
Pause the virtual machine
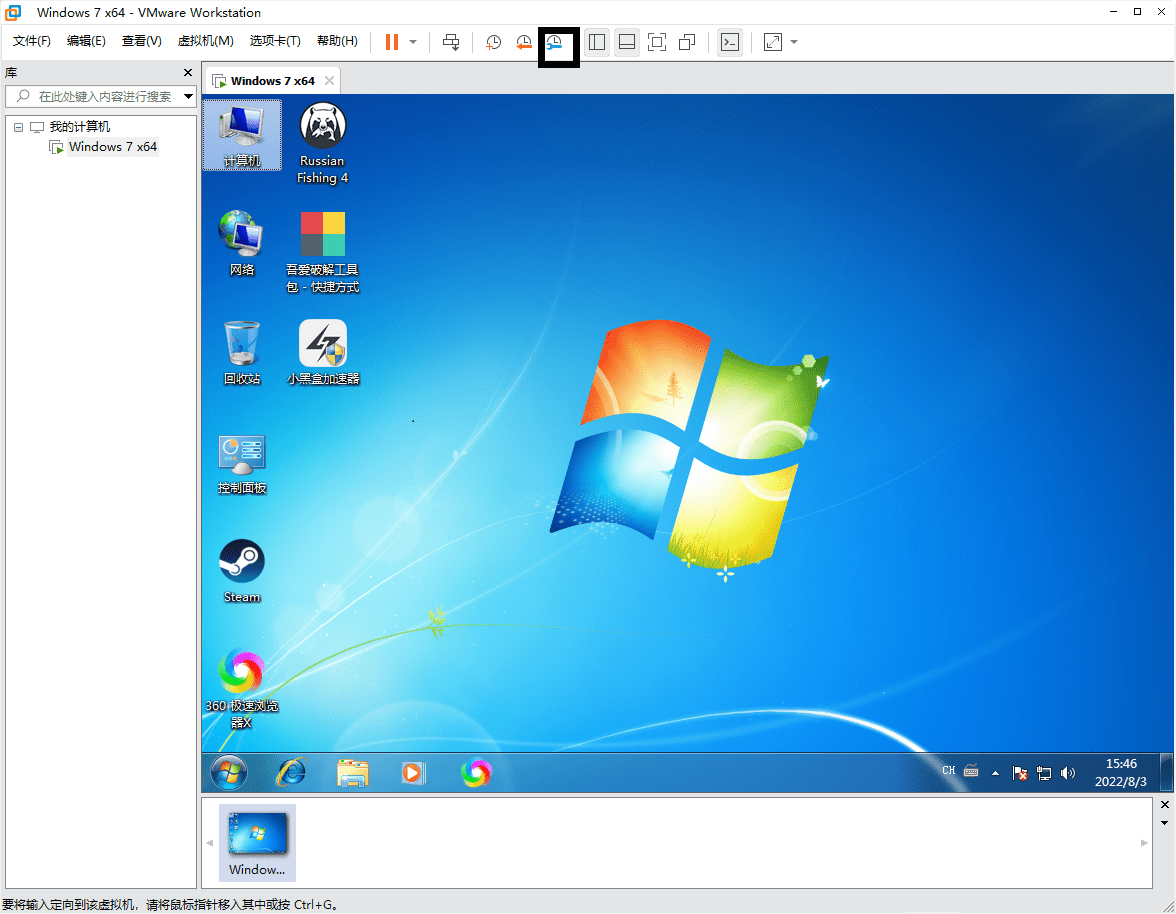pos(392,42)
